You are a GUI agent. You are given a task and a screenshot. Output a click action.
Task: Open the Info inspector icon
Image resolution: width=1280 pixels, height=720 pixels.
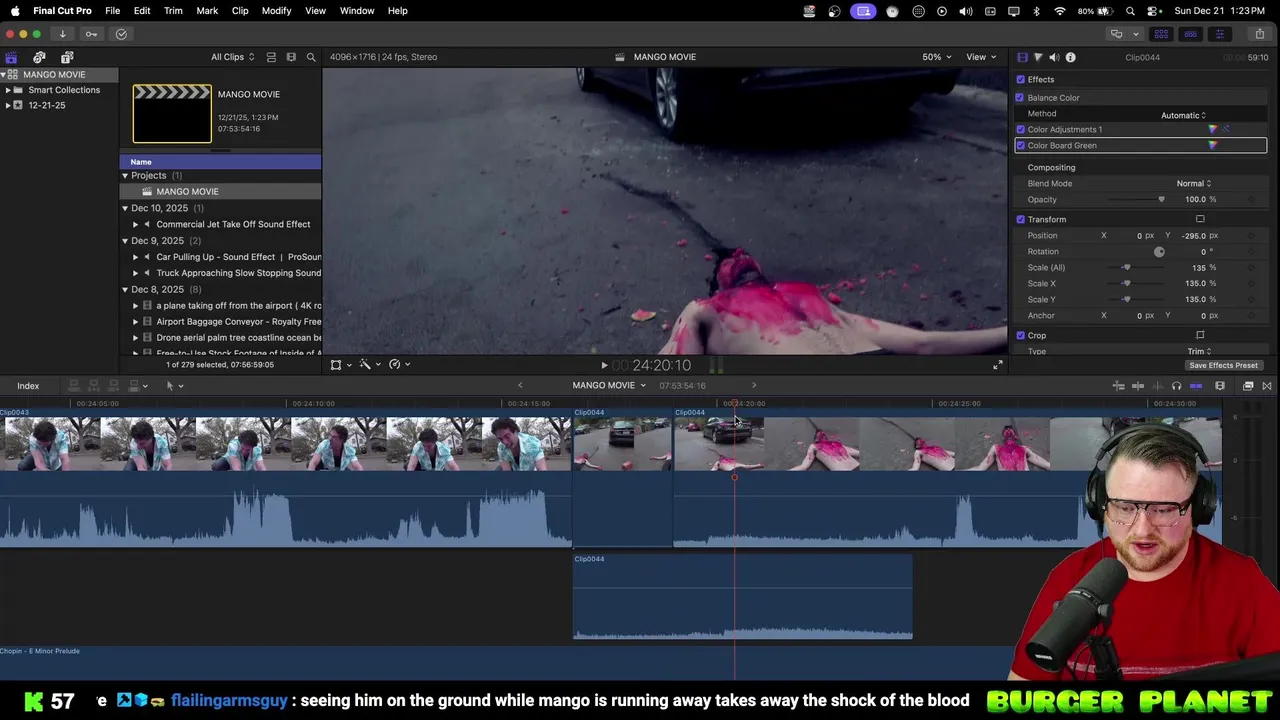coord(1070,57)
